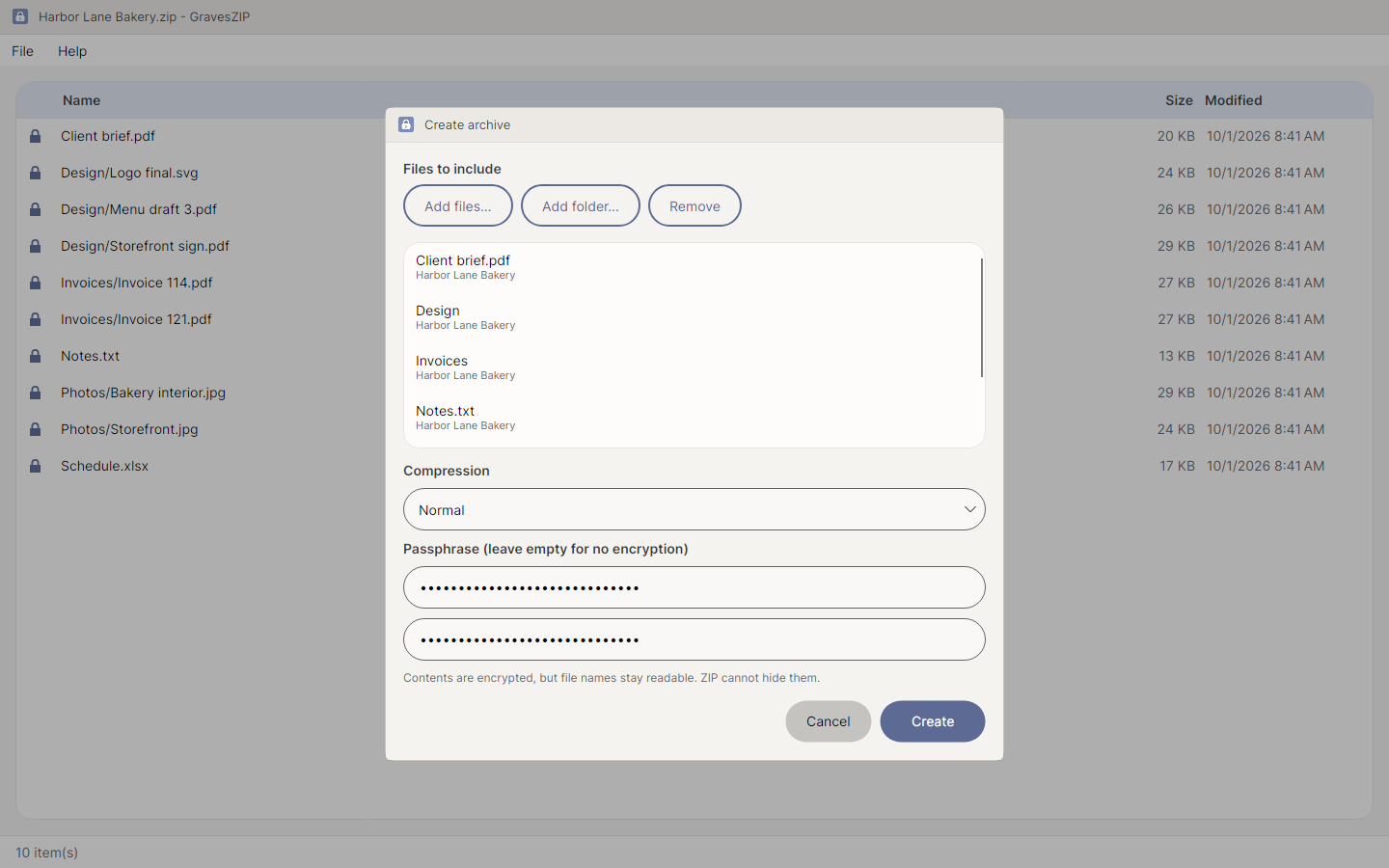Select Design/Storefront sign.pdf in archive list
The width and height of the screenshot is (1389, 868).
[694, 246]
